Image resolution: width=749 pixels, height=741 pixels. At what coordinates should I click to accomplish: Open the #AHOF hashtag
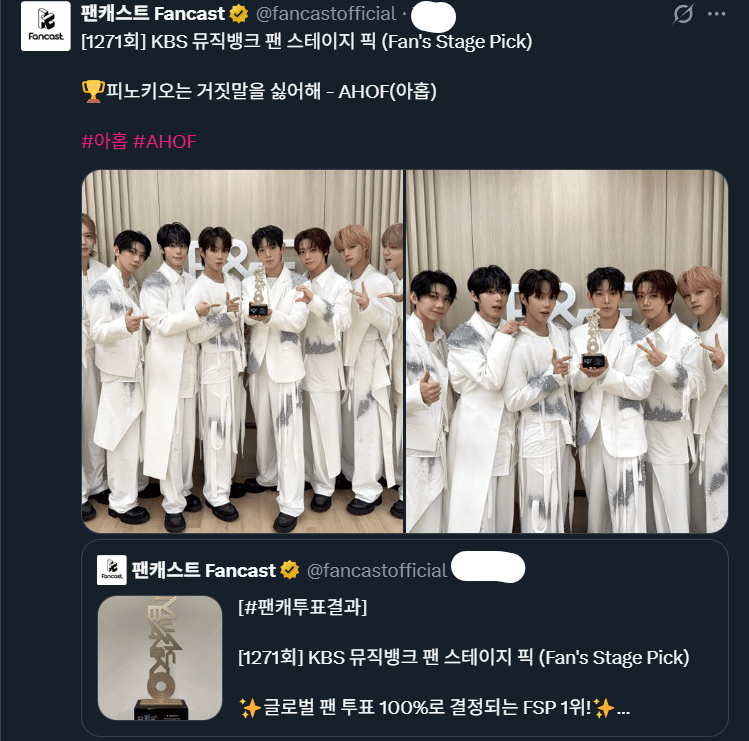[x=165, y=141]
